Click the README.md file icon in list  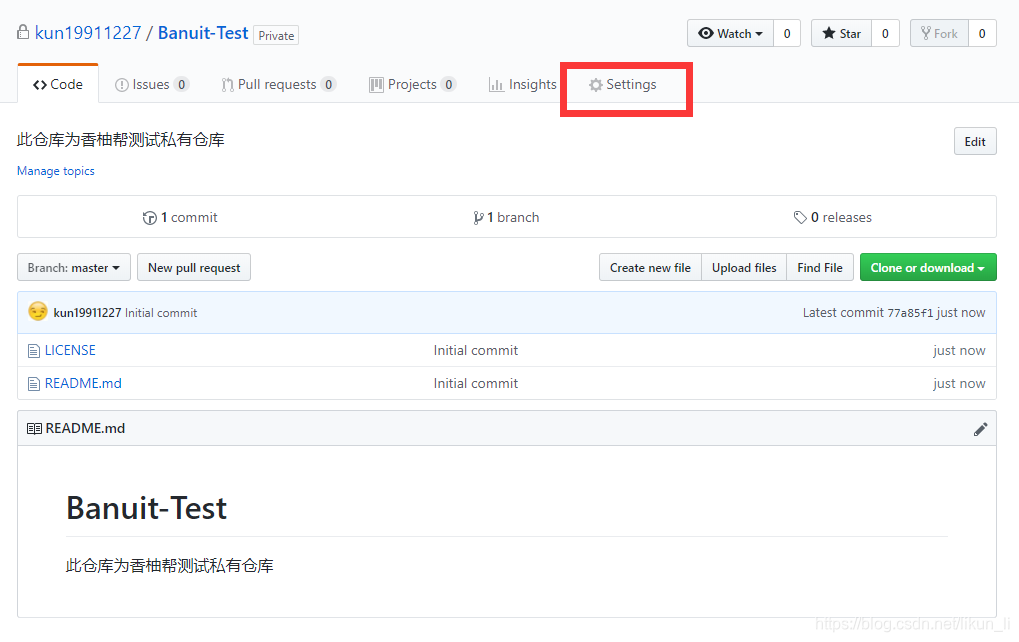pos(34,384)
